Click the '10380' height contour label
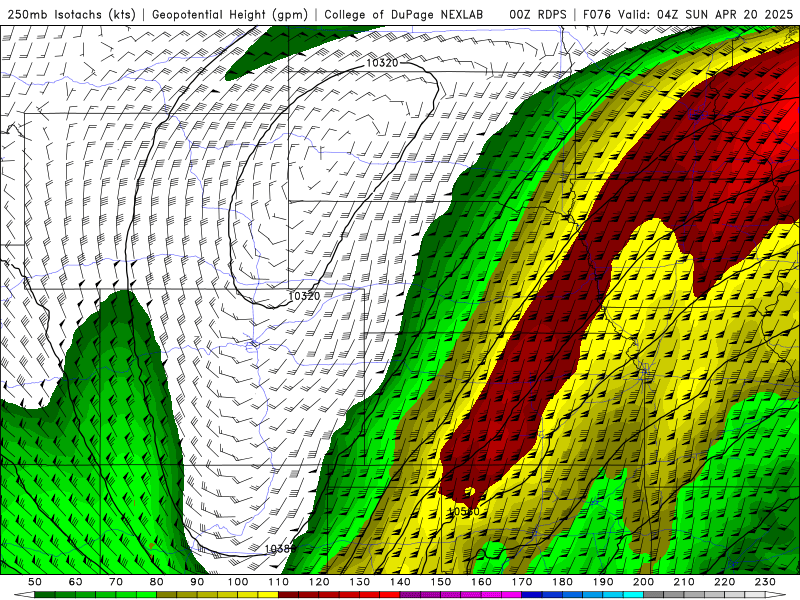This screenshot has width=800, height=600. [280, 549]
